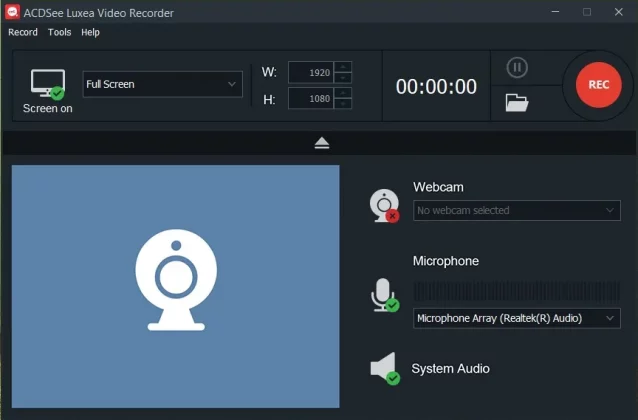
Task: Toggle the webcam icon on or off
Action: [384, 204]
